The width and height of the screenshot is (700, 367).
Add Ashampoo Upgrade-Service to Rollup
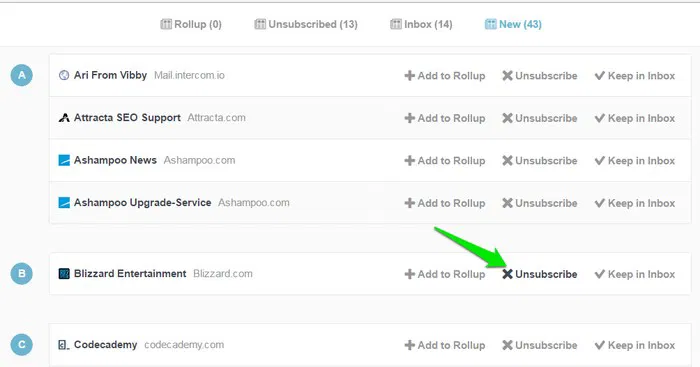tap(445, 203)
